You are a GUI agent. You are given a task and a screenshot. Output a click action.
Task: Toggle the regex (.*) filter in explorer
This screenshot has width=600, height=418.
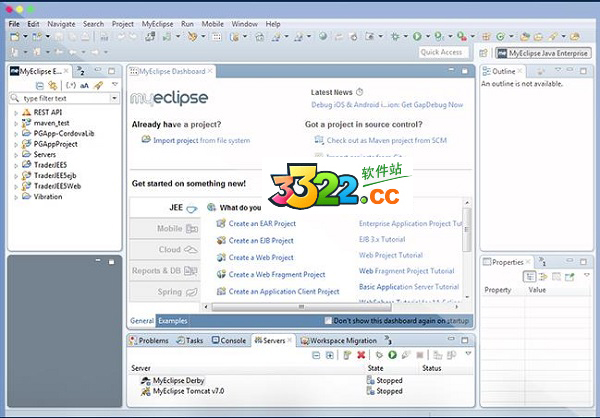tap(71, 85)
